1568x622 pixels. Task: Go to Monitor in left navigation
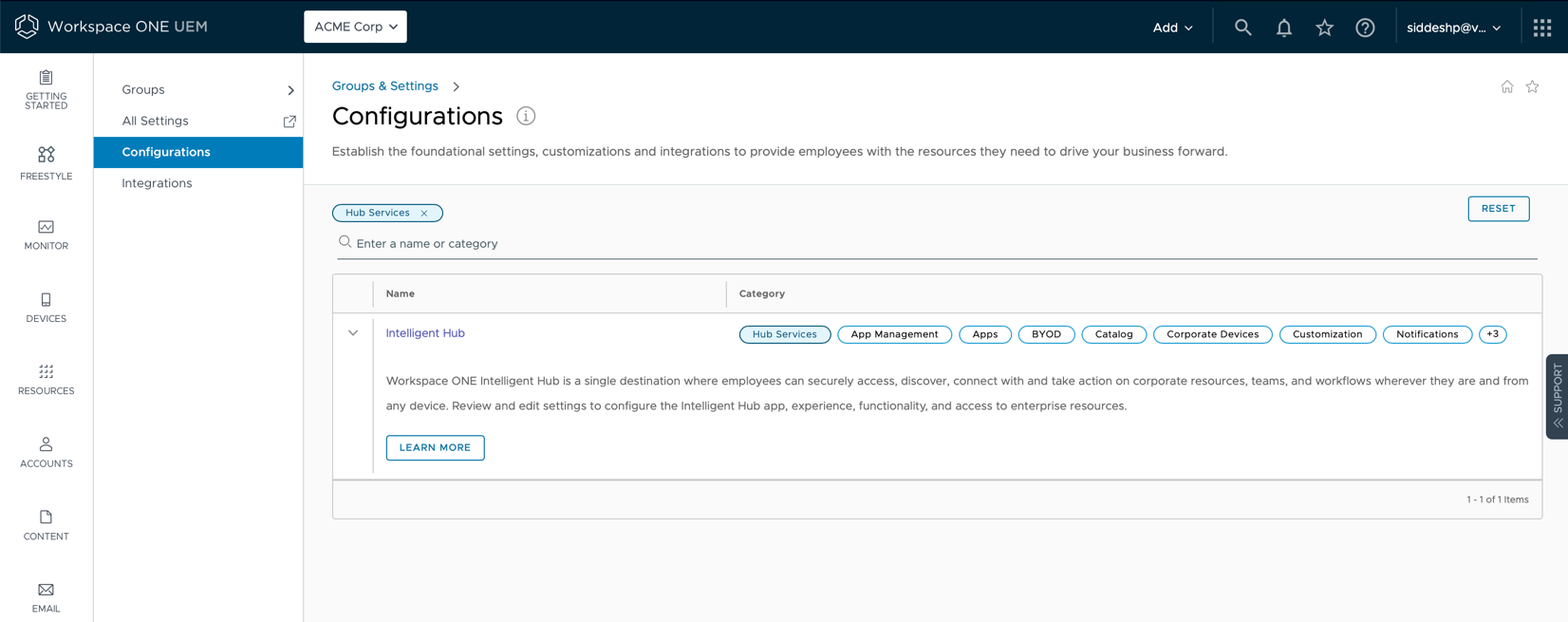(46, 236)
